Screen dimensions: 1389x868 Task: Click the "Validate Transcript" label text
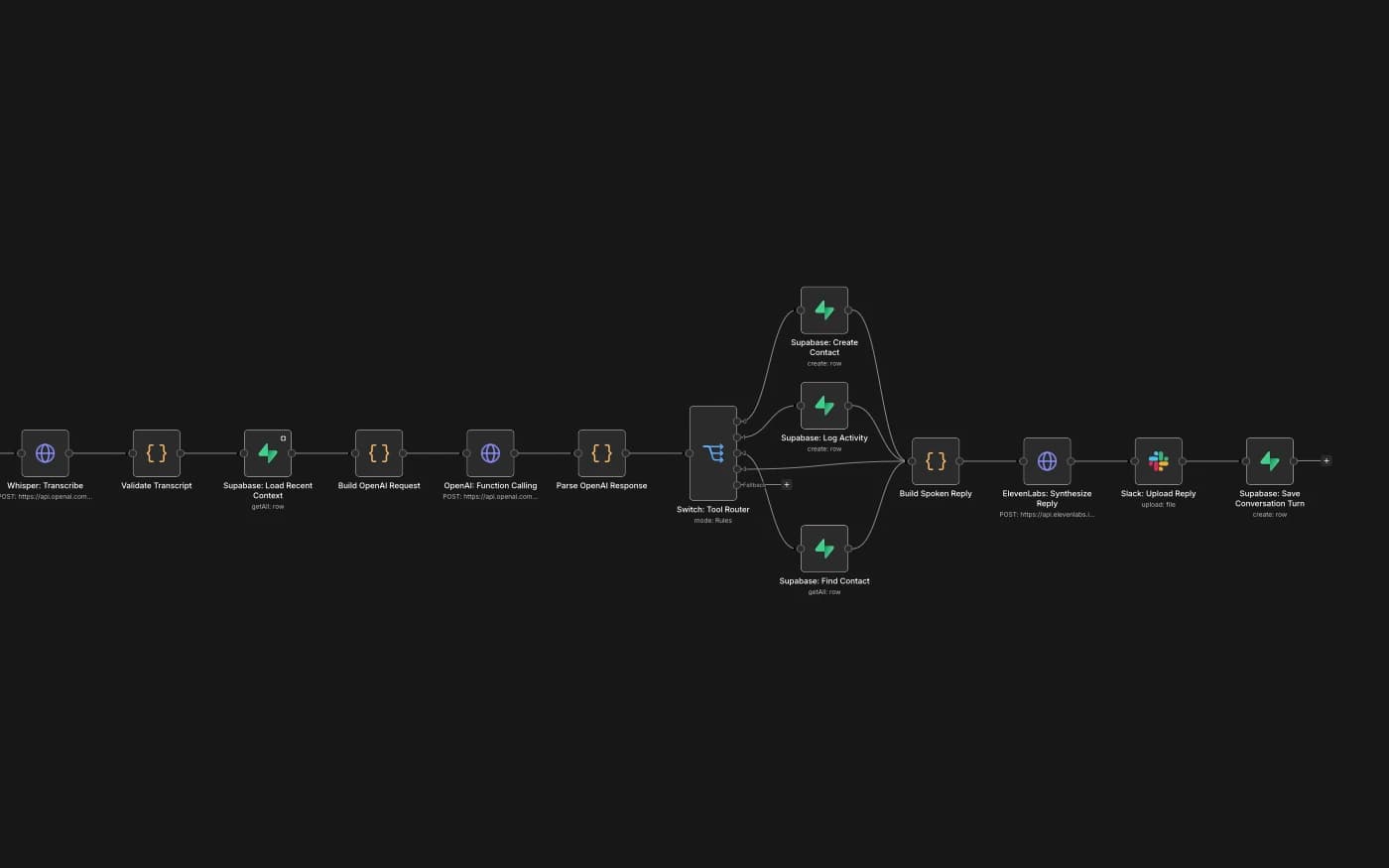click(157, 486)
